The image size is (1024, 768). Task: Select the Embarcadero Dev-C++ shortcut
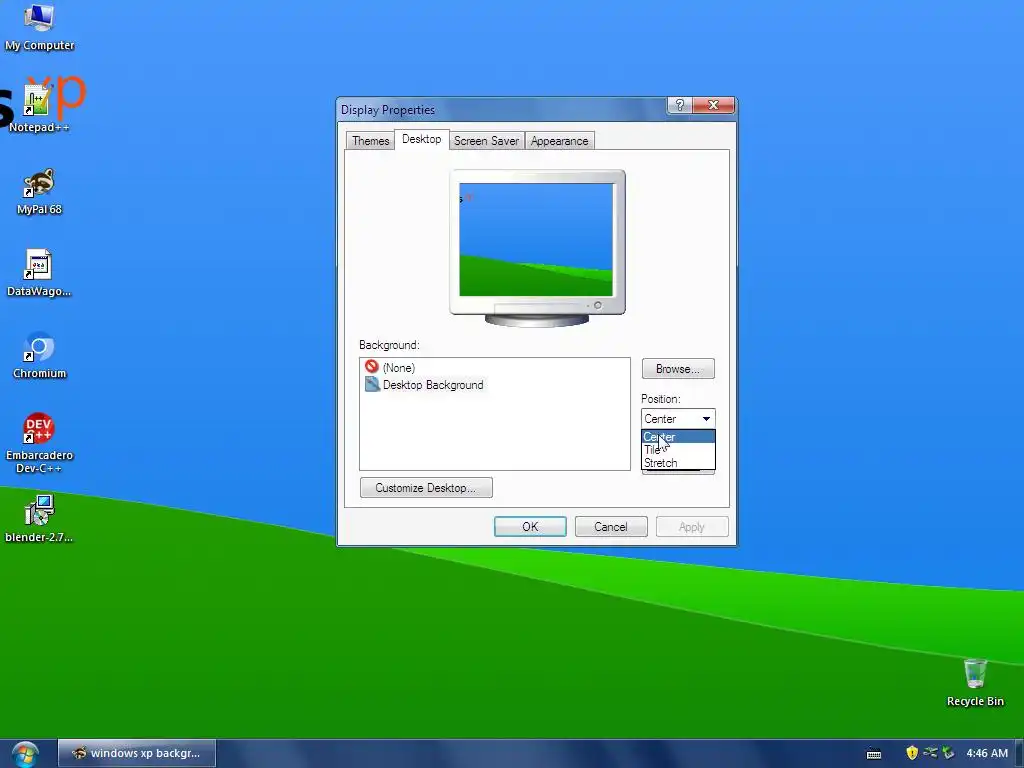click(x=39, y=443)
